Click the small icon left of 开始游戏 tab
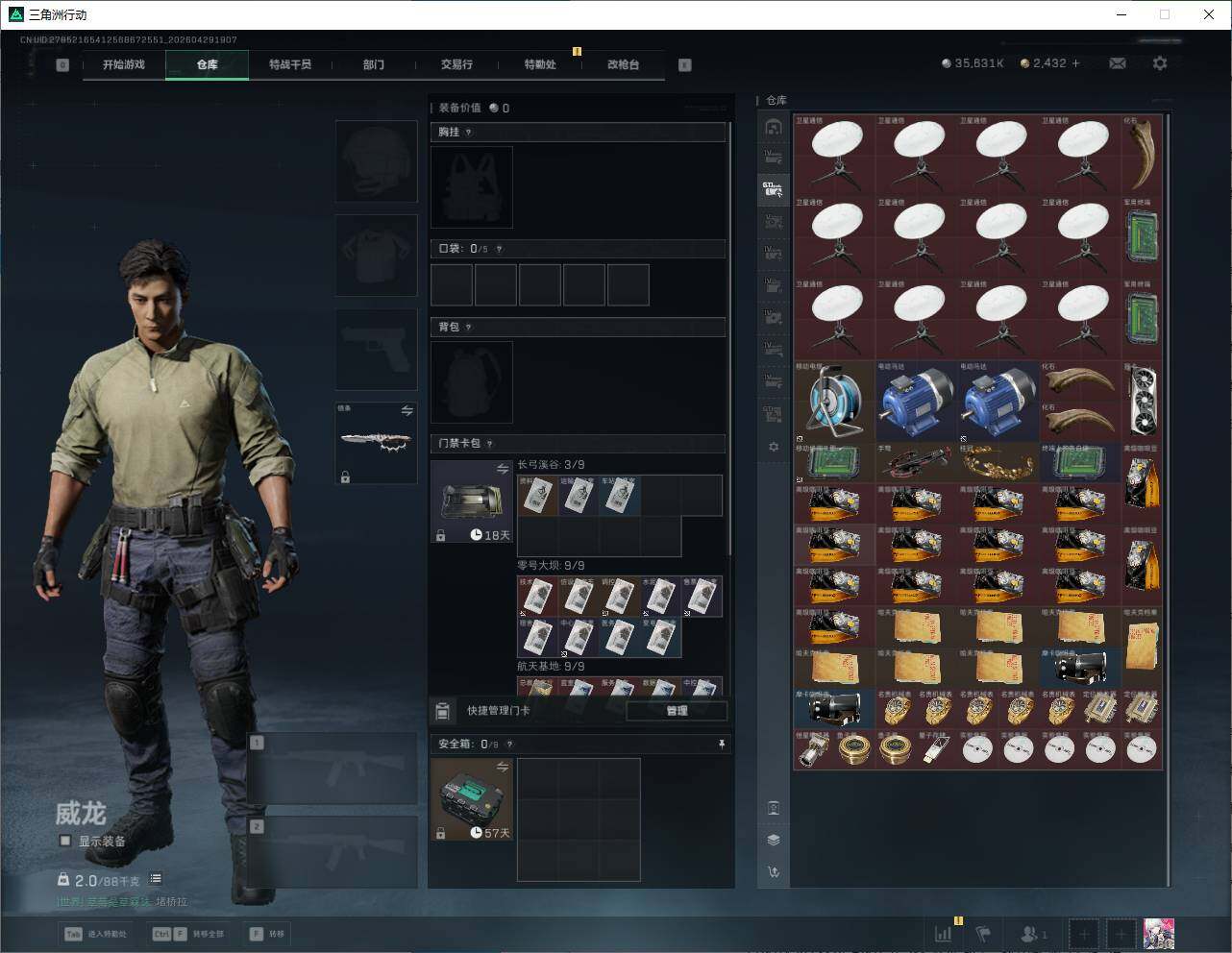Viewport: 1232px width, 953px height. click(62, 65)
